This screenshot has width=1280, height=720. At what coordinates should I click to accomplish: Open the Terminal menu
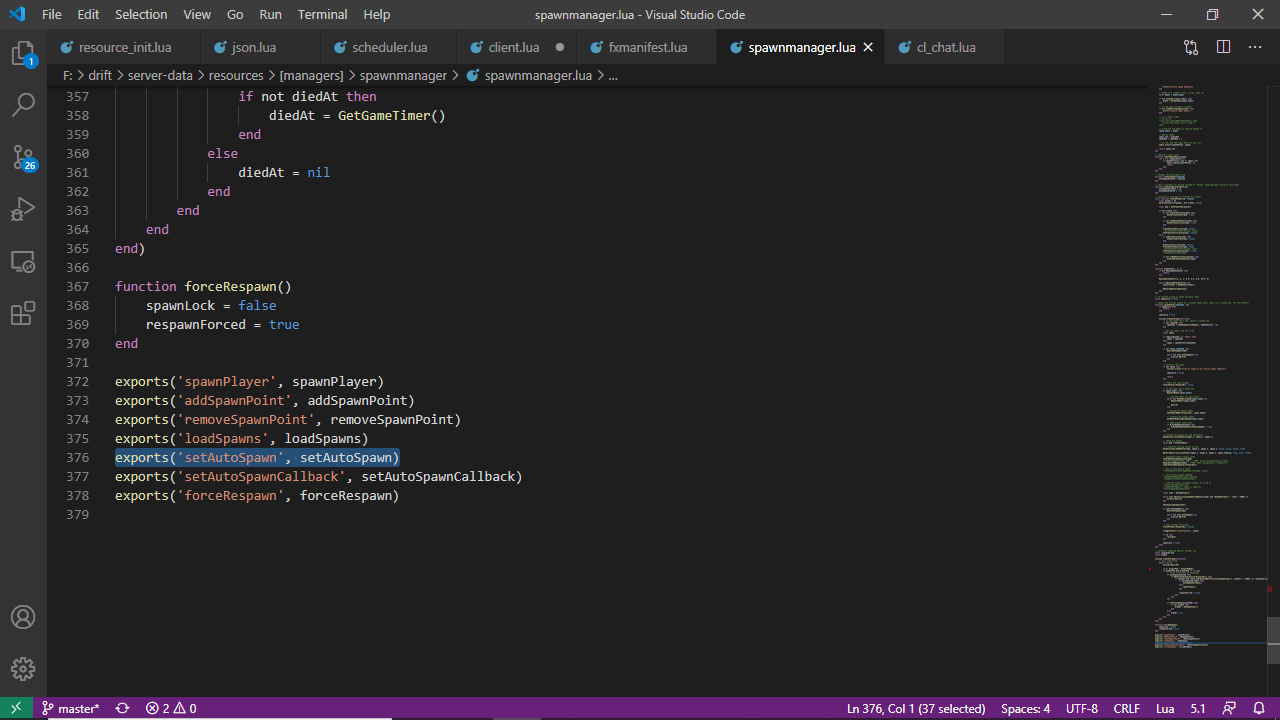click(x=322, y=15)
